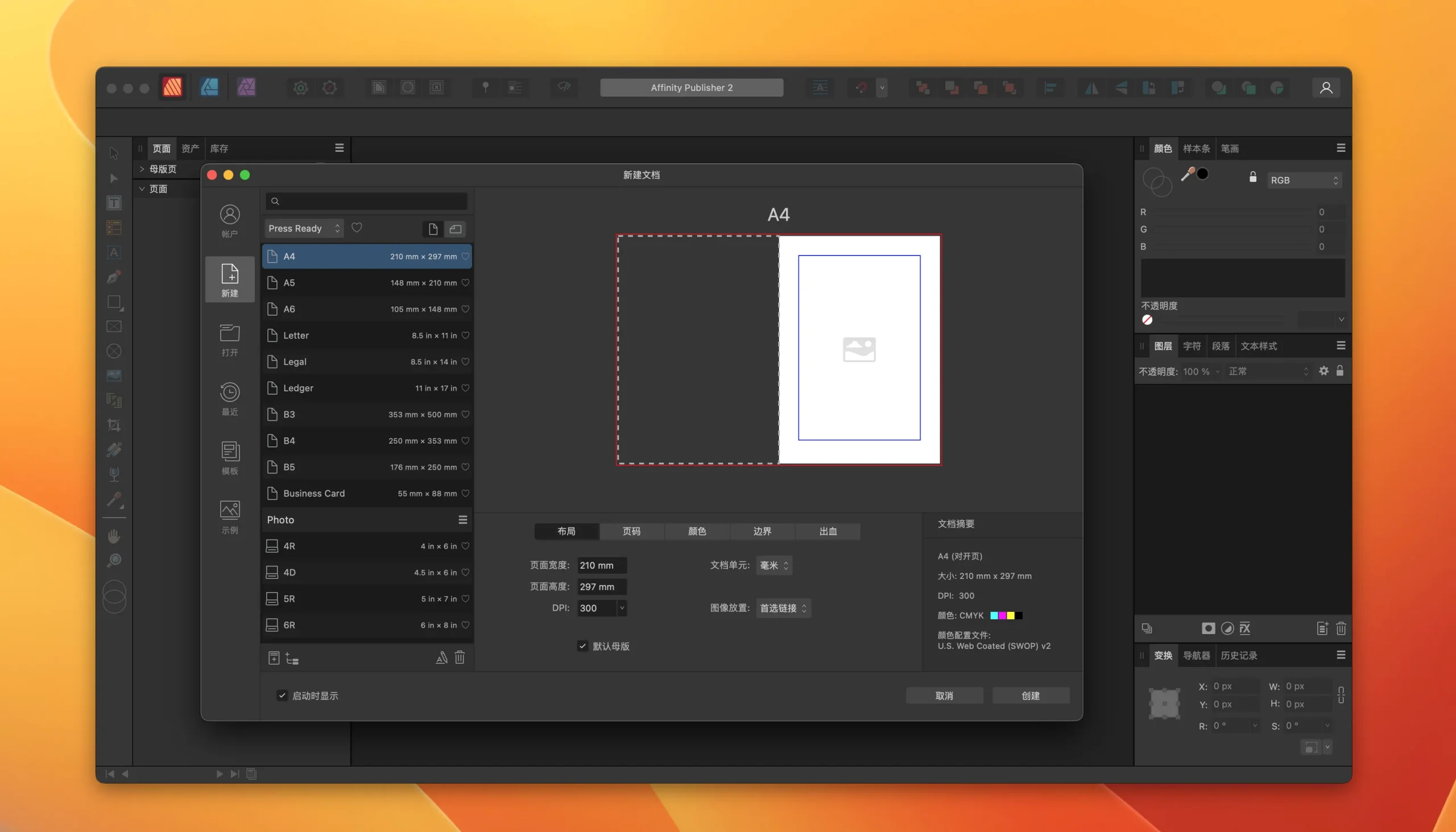Open the document units dropdown

pyautogui.click(x=773, y=565)
